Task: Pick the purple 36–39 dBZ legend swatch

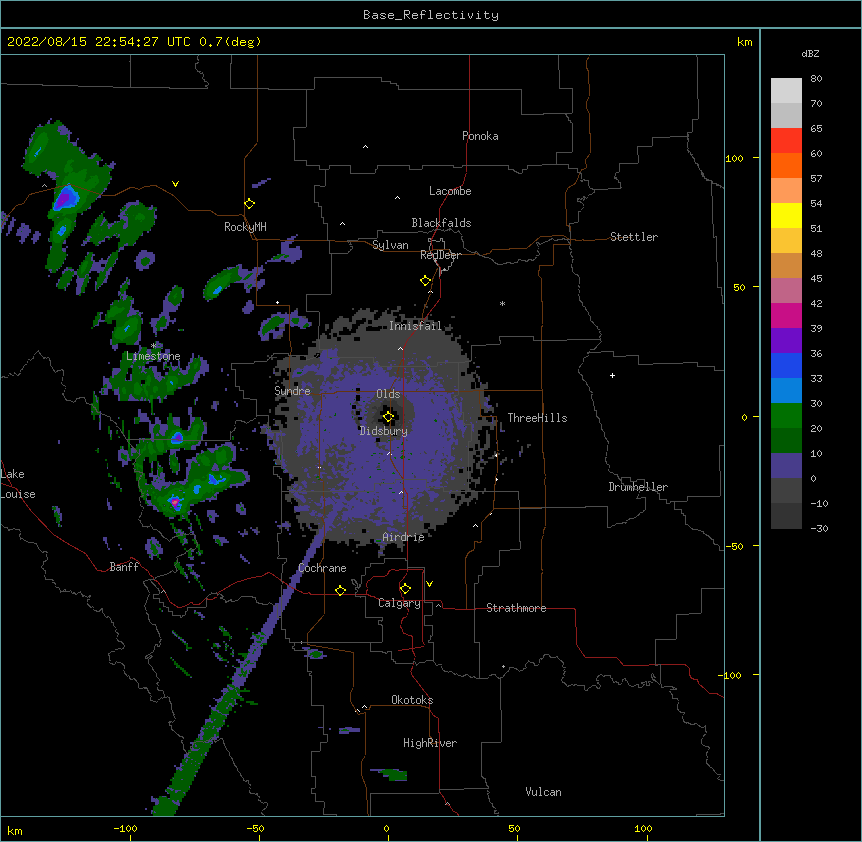Action: 786,341
